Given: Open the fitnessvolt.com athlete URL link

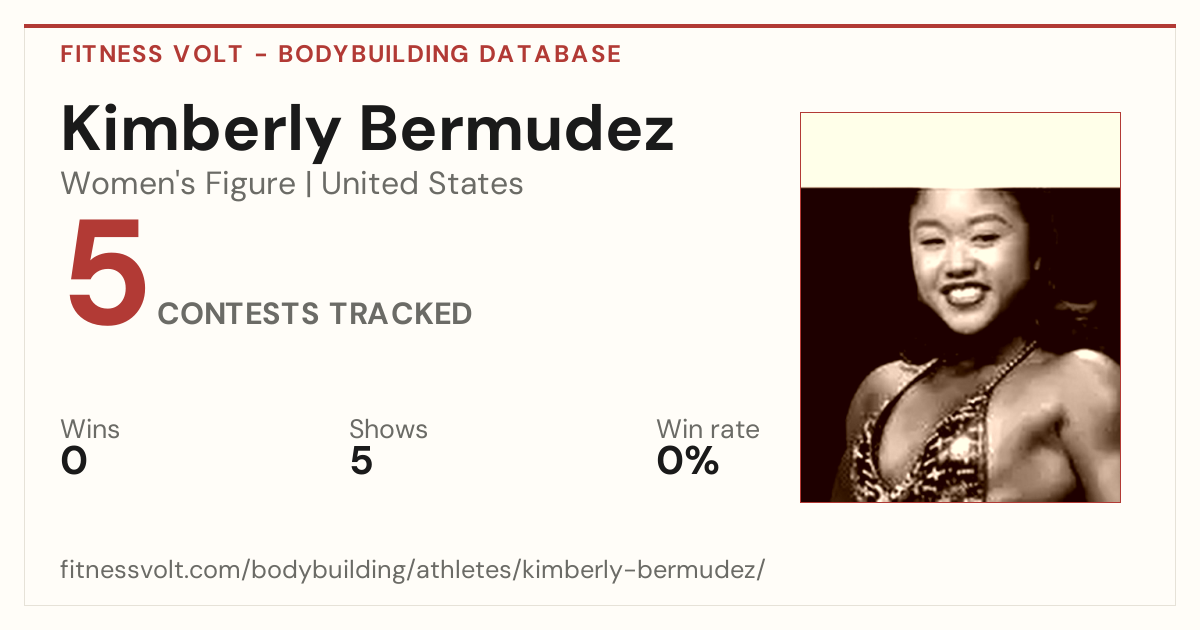Looking at the screenshot, I should pyautogui.click(x=413, y=570).
